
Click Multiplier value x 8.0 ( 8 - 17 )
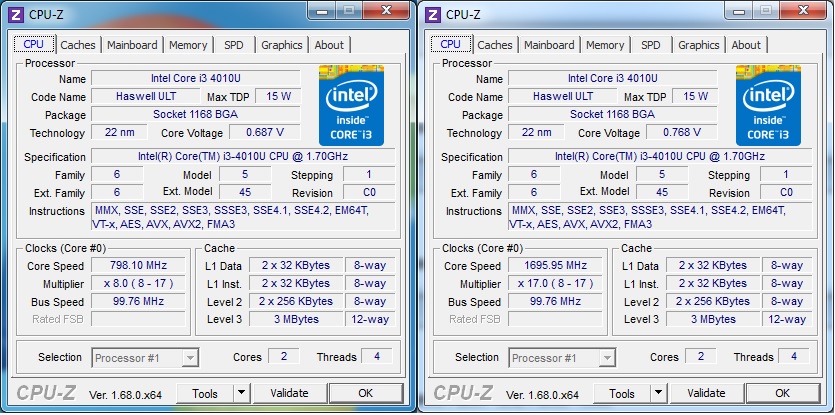138,283
